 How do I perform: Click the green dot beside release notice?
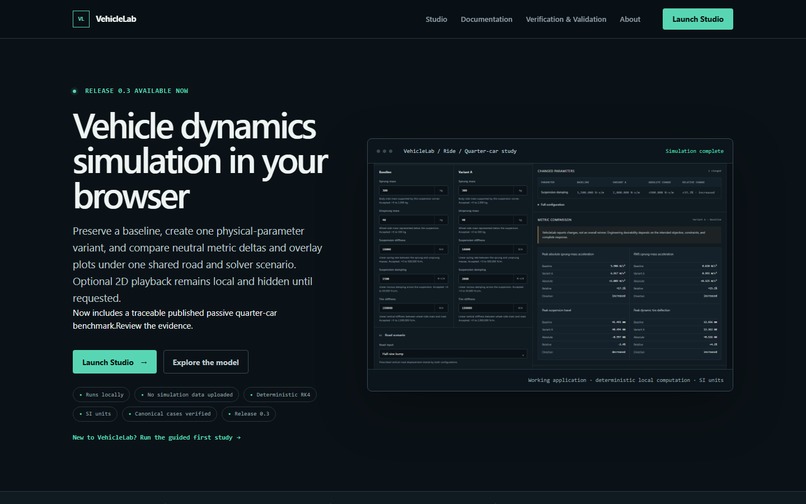(x=75, y=91)
